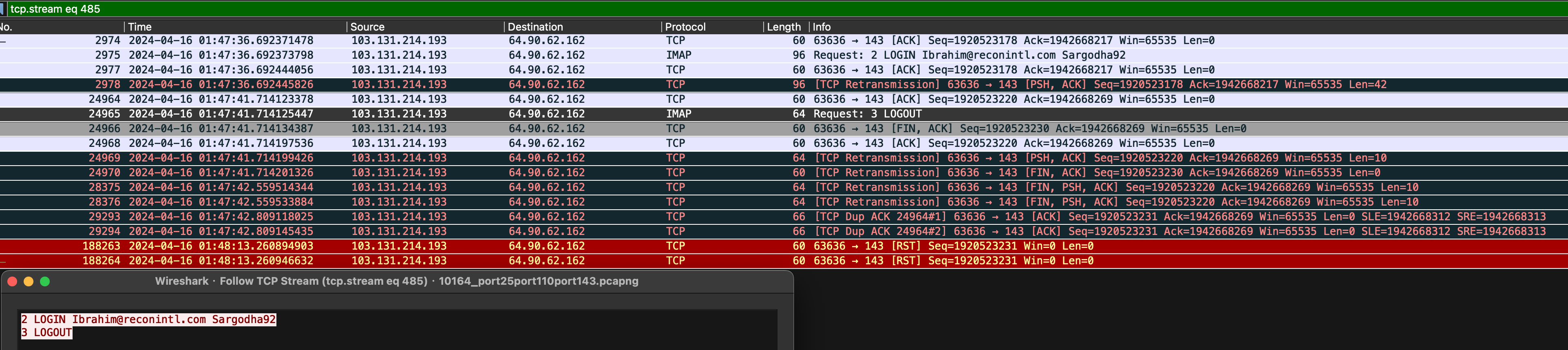Viewport: 1568px width, 350px height.
Task: Click the LOGIN line in stream content
Action: pyautogui.click(x=148, y=319)
